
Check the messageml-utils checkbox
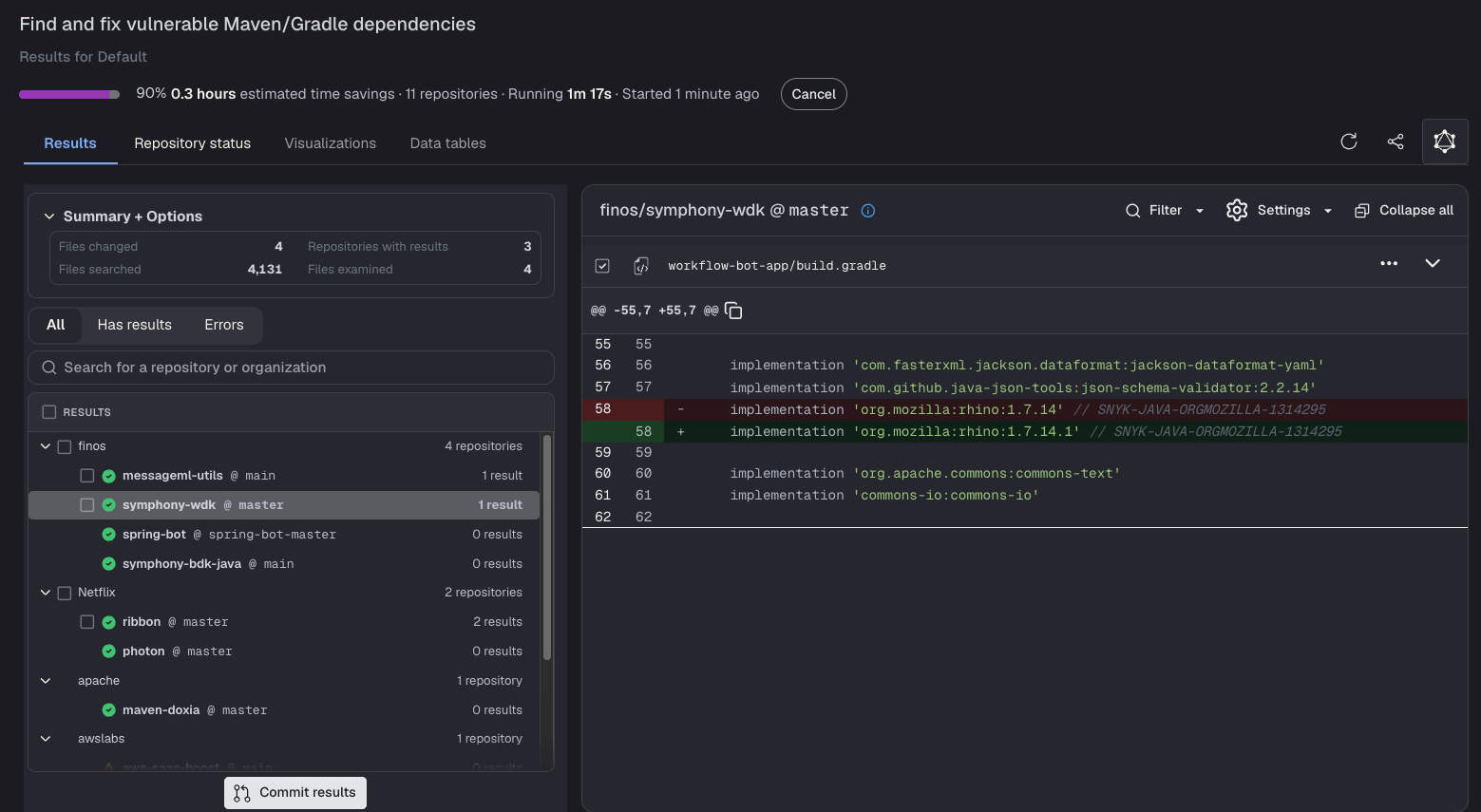point(87,476)
